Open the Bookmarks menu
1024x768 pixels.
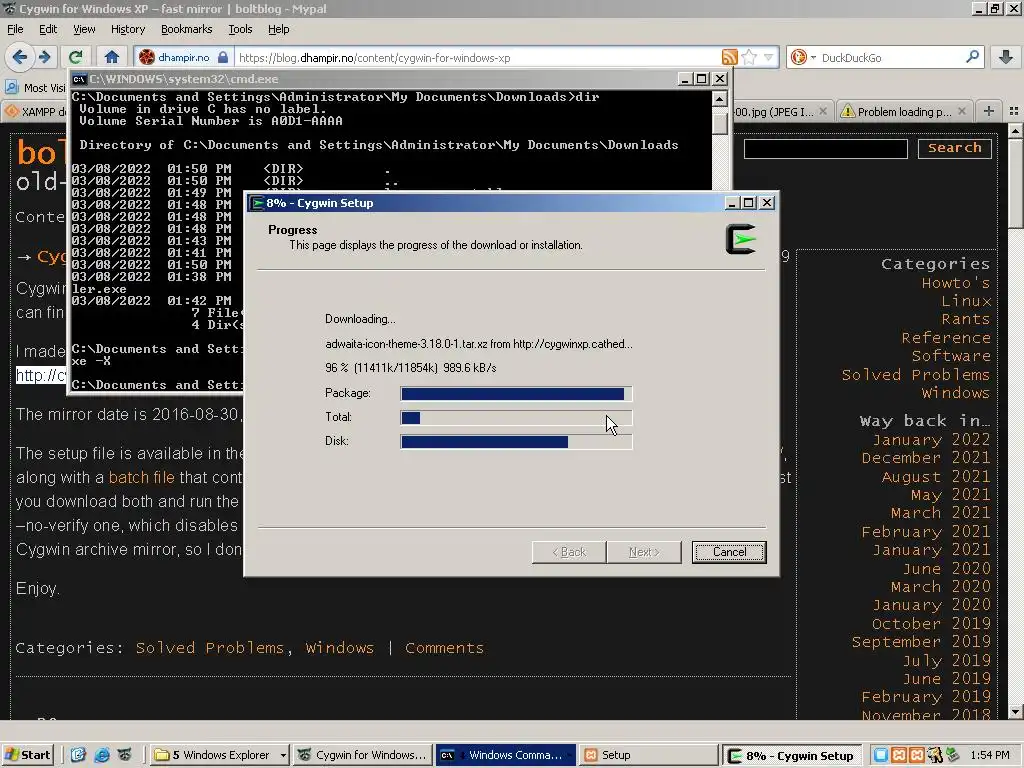coord(186,29)
